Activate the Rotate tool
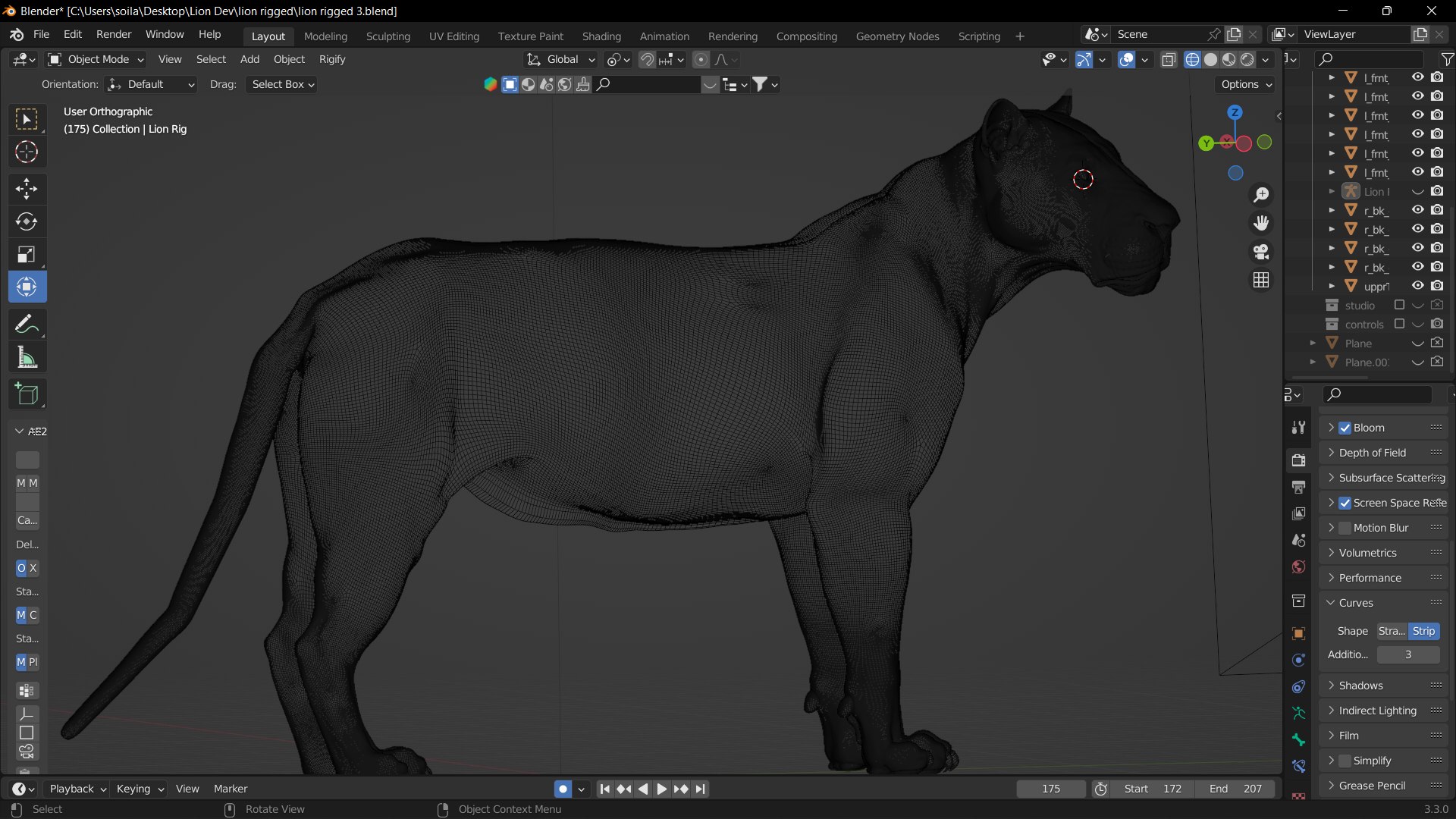1456x819 pixels. coord(27,221)
